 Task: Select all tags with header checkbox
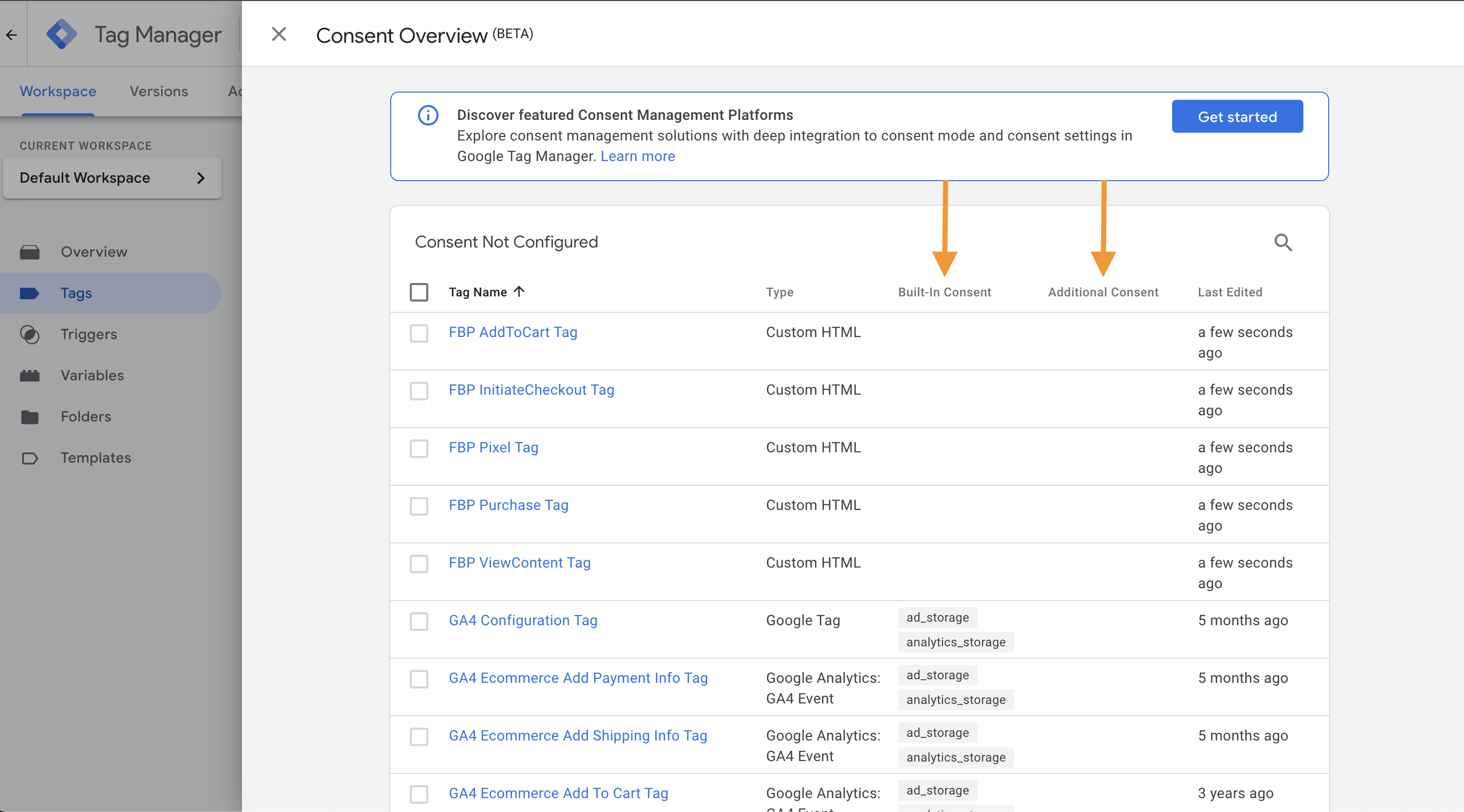419,292
